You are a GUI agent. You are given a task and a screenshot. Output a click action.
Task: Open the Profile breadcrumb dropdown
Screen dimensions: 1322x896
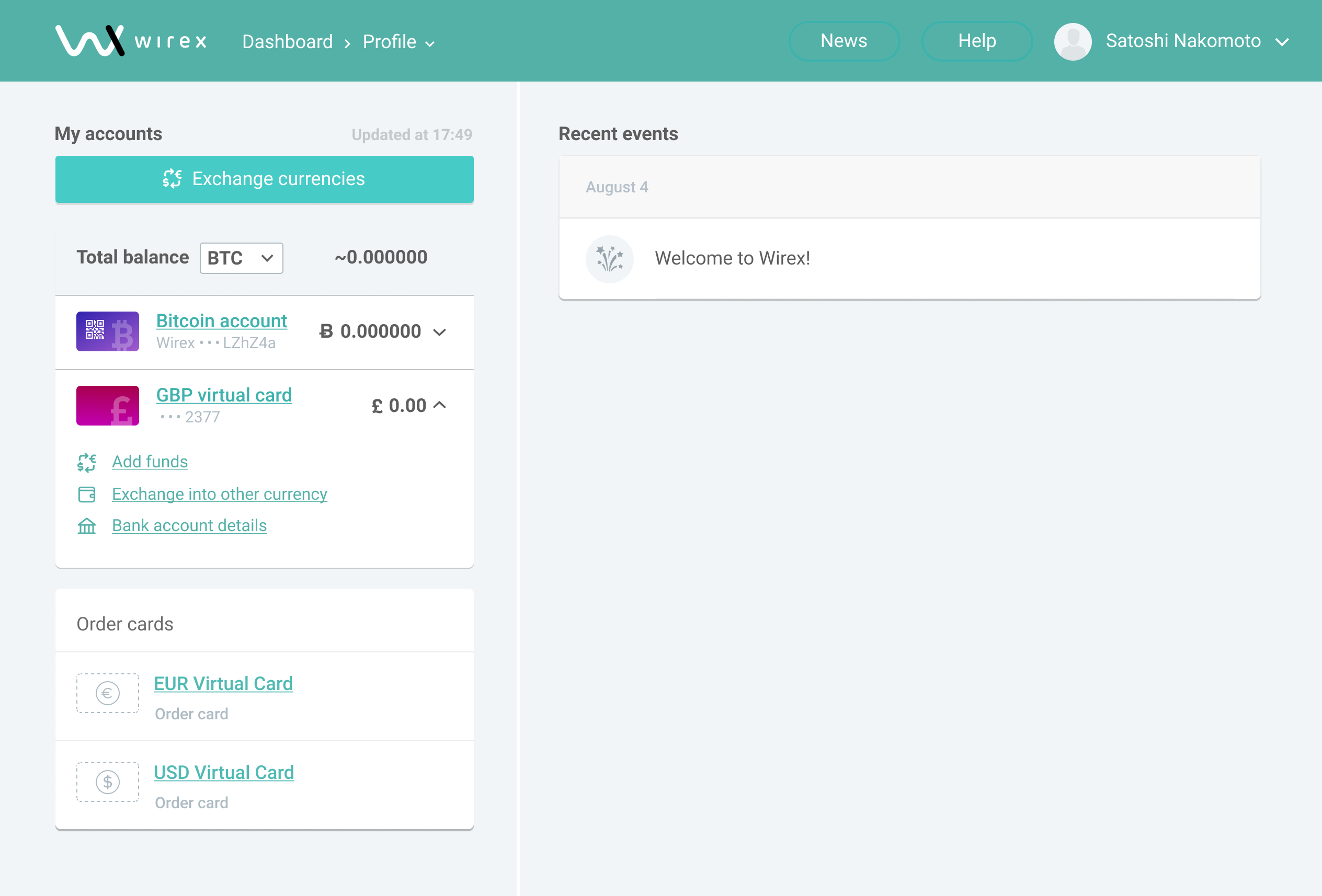tap(399, 42)
